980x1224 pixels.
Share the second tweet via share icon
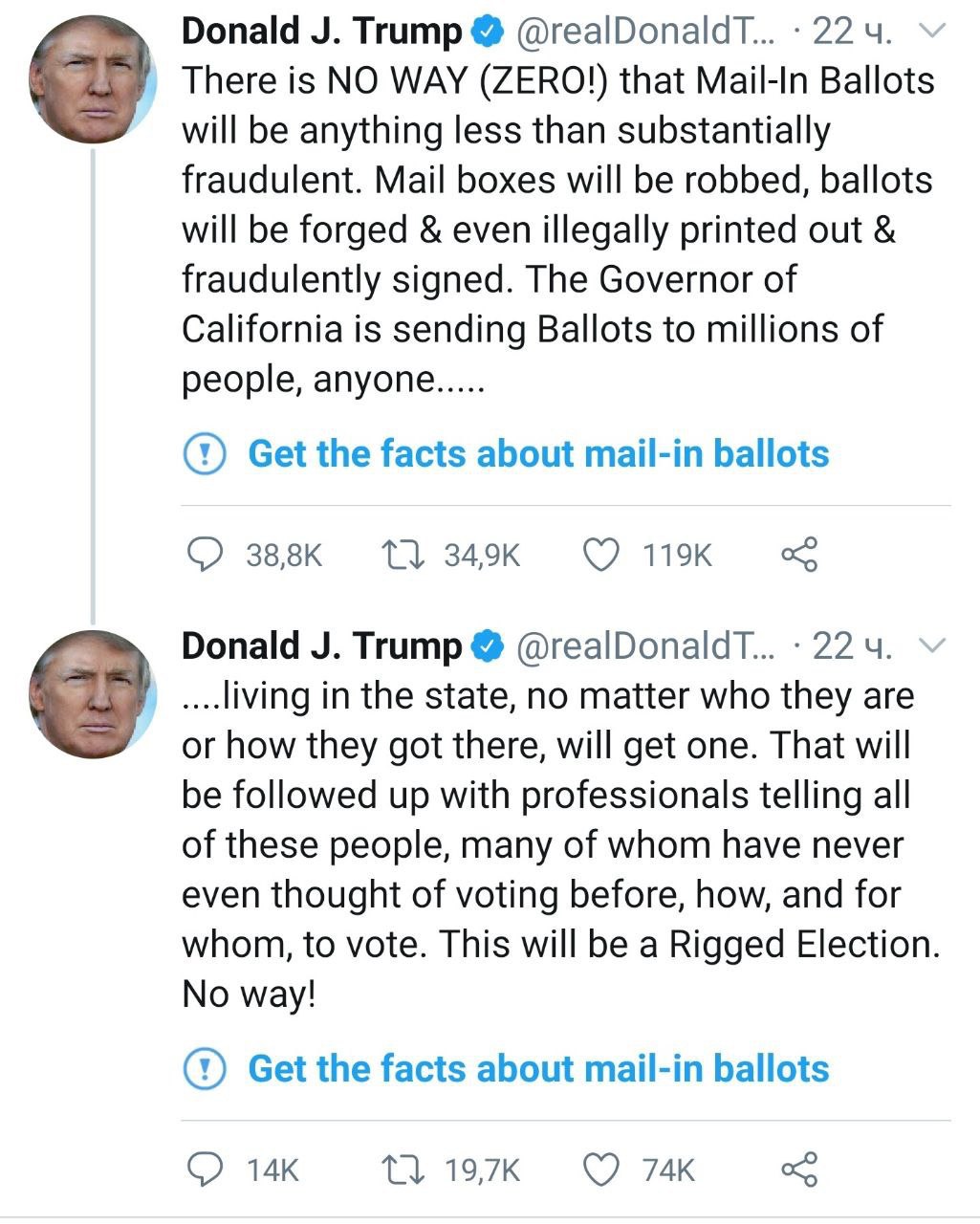click(799, 1169)
